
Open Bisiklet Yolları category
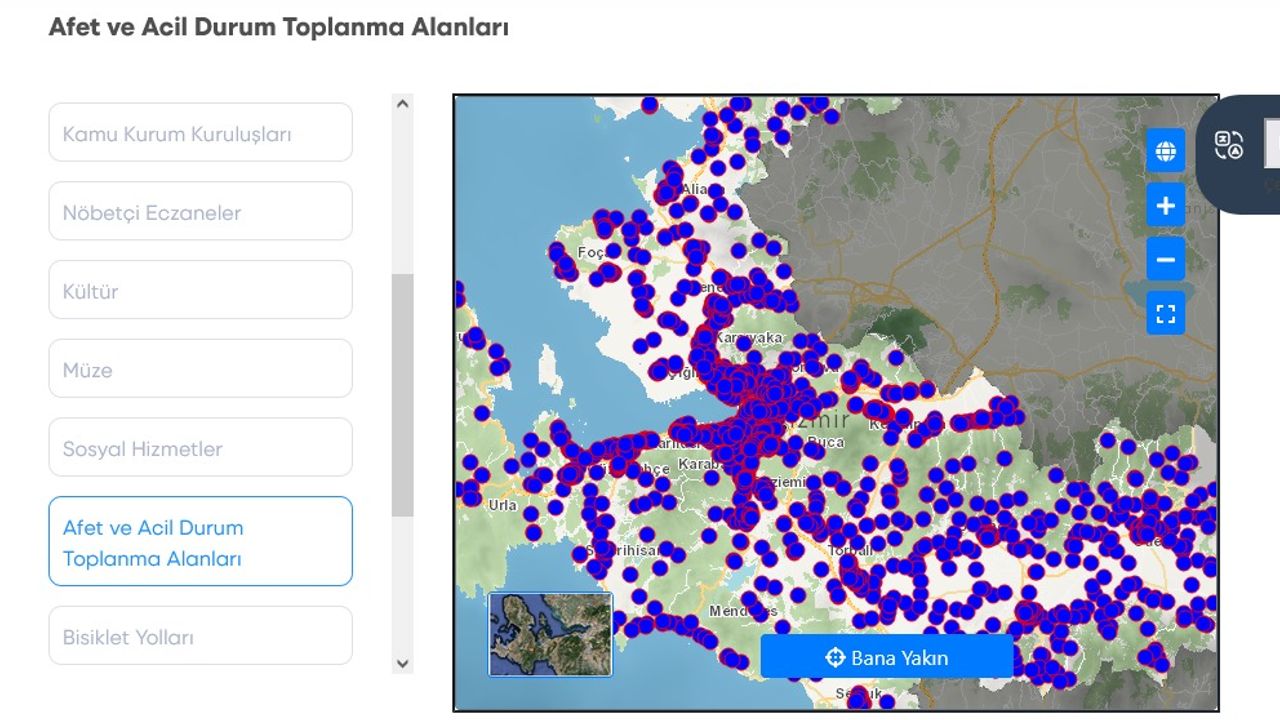click(x=200, y=636)
